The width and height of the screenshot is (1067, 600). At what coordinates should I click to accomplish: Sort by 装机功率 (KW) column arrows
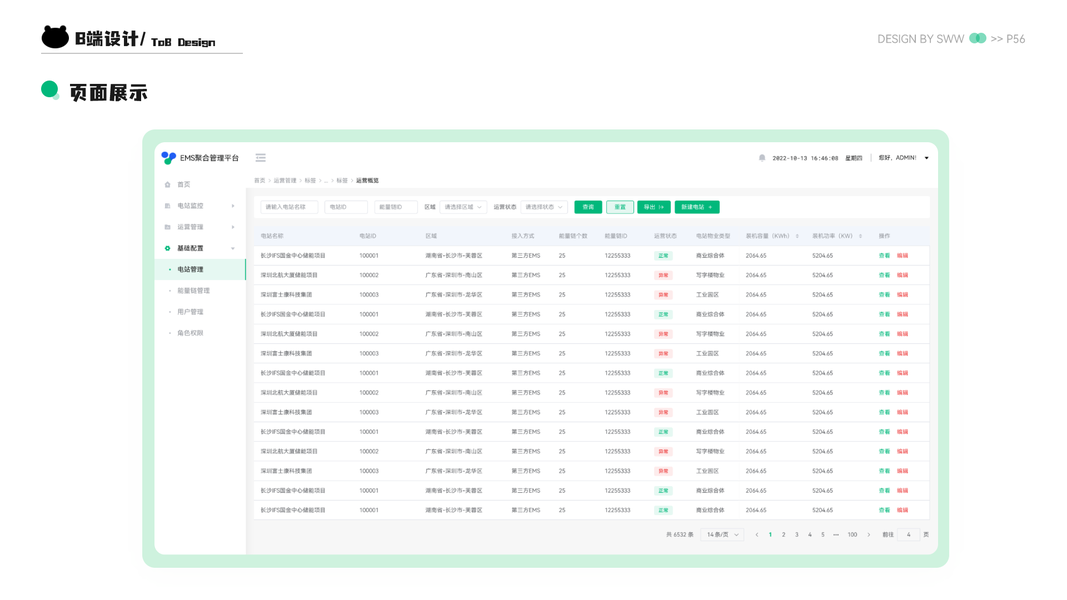[860, 236]
